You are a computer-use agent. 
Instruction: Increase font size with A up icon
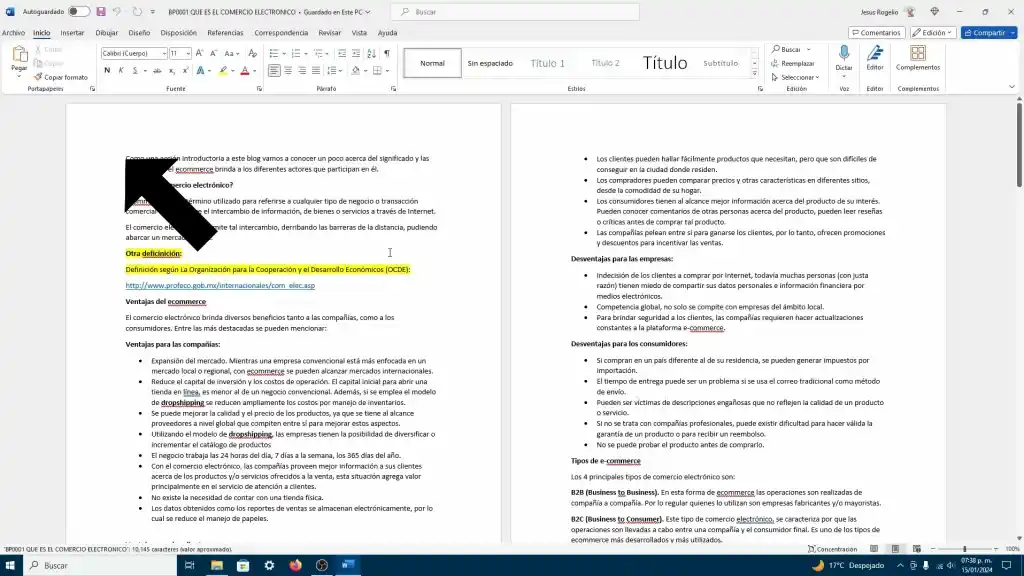[200, 54]
